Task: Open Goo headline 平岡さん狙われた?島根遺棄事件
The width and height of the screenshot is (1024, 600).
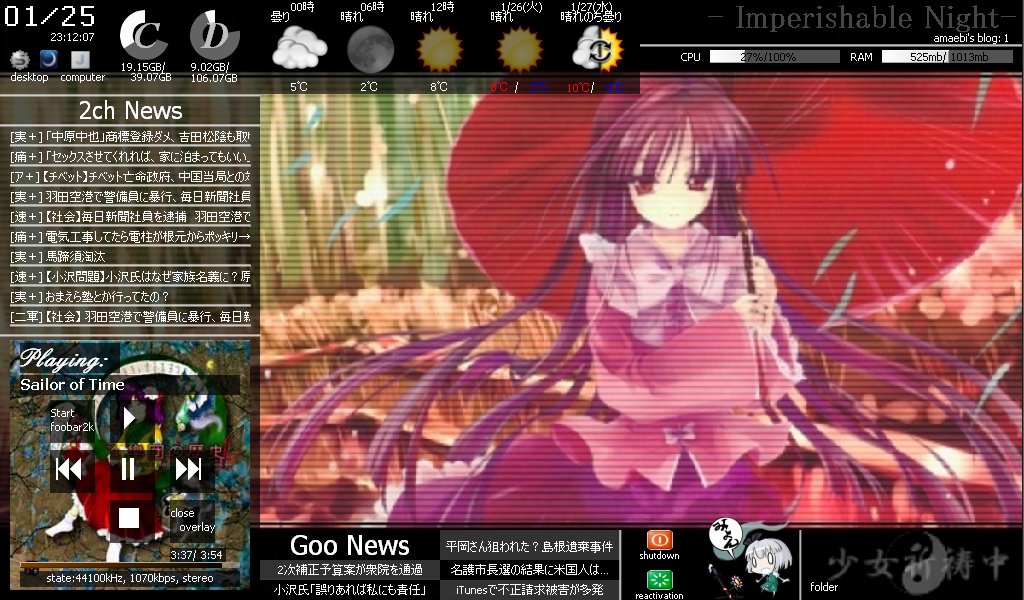Action: [529, 546]
